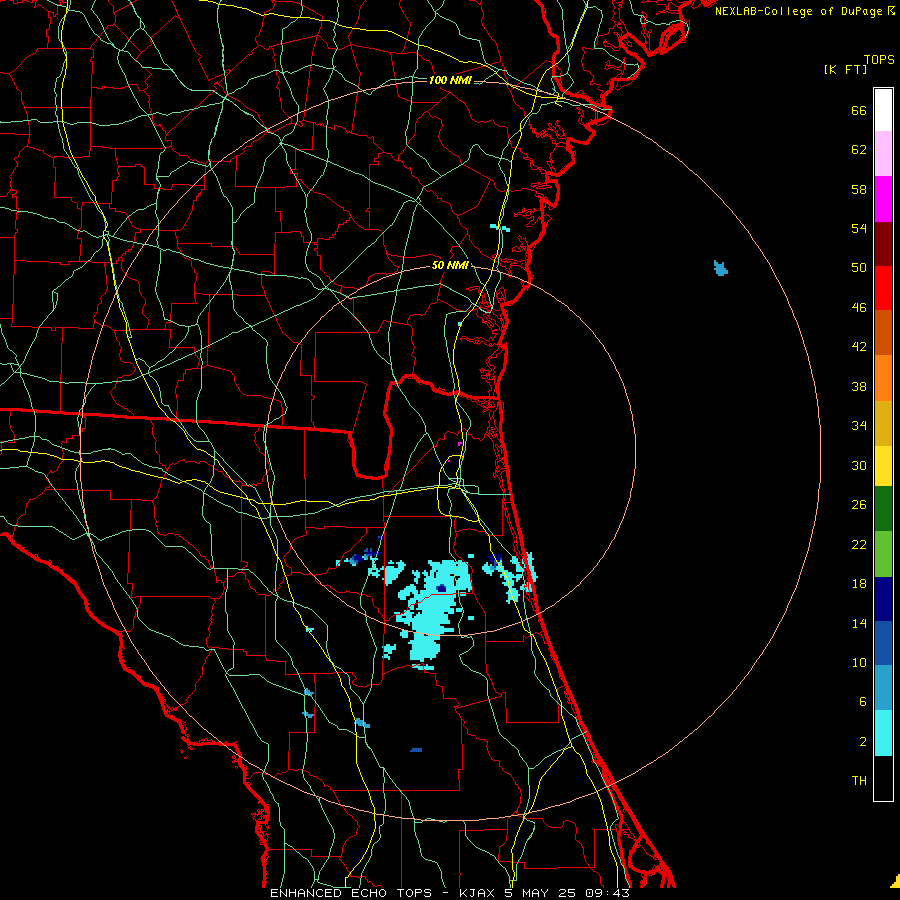The height and width of the screenshot is (900, 900).
Task: Click the navy blue spot inside the cyan echo mass
Action: pos(441,588)
